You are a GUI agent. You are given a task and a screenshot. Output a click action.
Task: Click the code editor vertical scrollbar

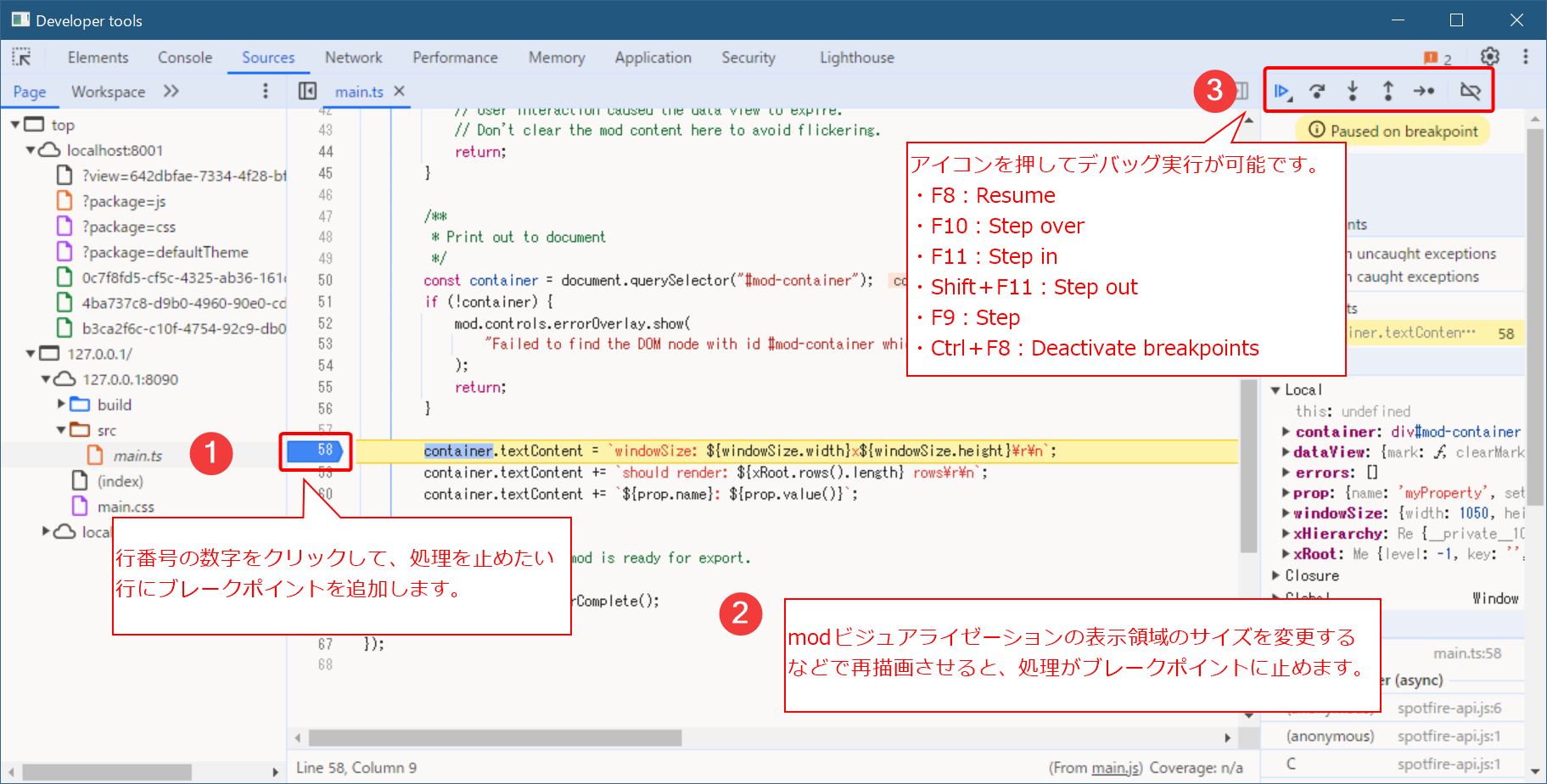point(1248,467)
